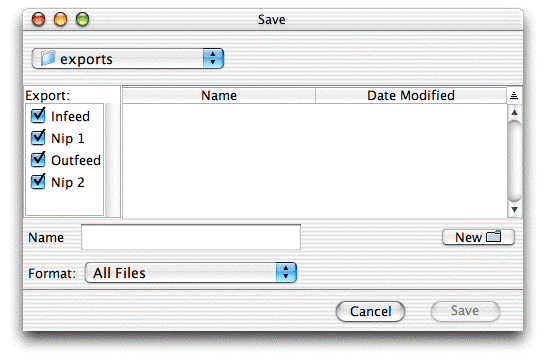Click the Format popup arrow stepper

(286, 273)
